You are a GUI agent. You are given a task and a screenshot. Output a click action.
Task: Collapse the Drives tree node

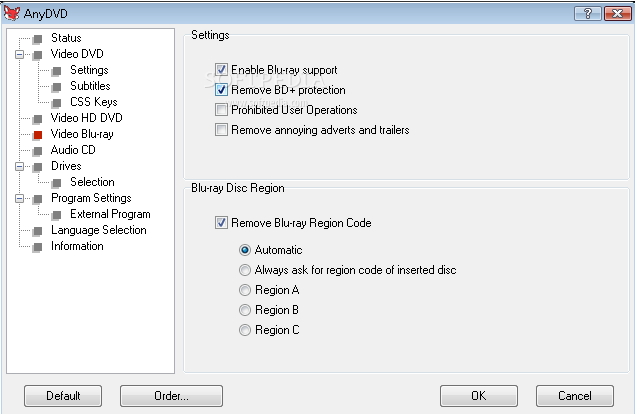19,166
